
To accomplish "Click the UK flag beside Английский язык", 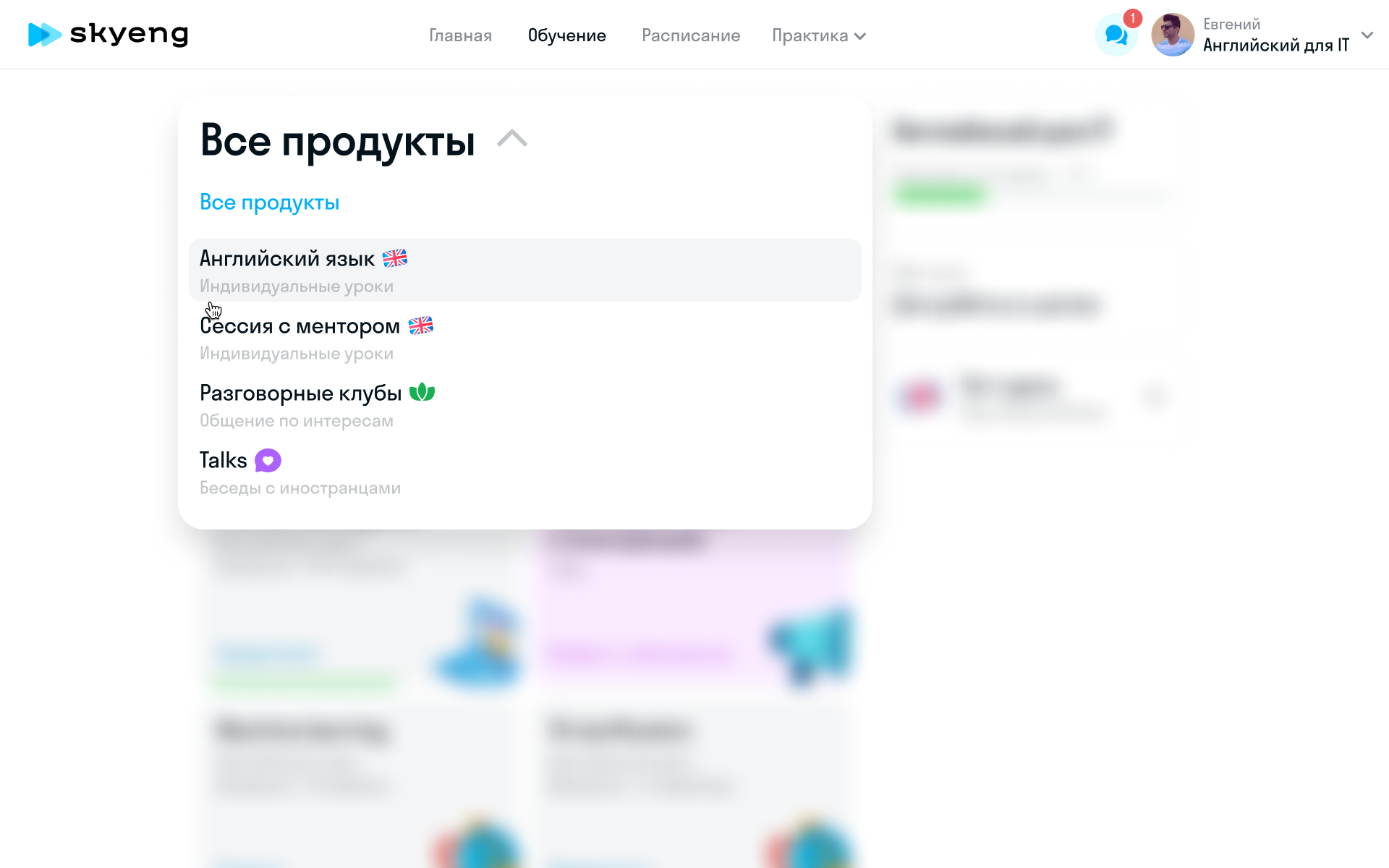I will [x=396, y=258].
